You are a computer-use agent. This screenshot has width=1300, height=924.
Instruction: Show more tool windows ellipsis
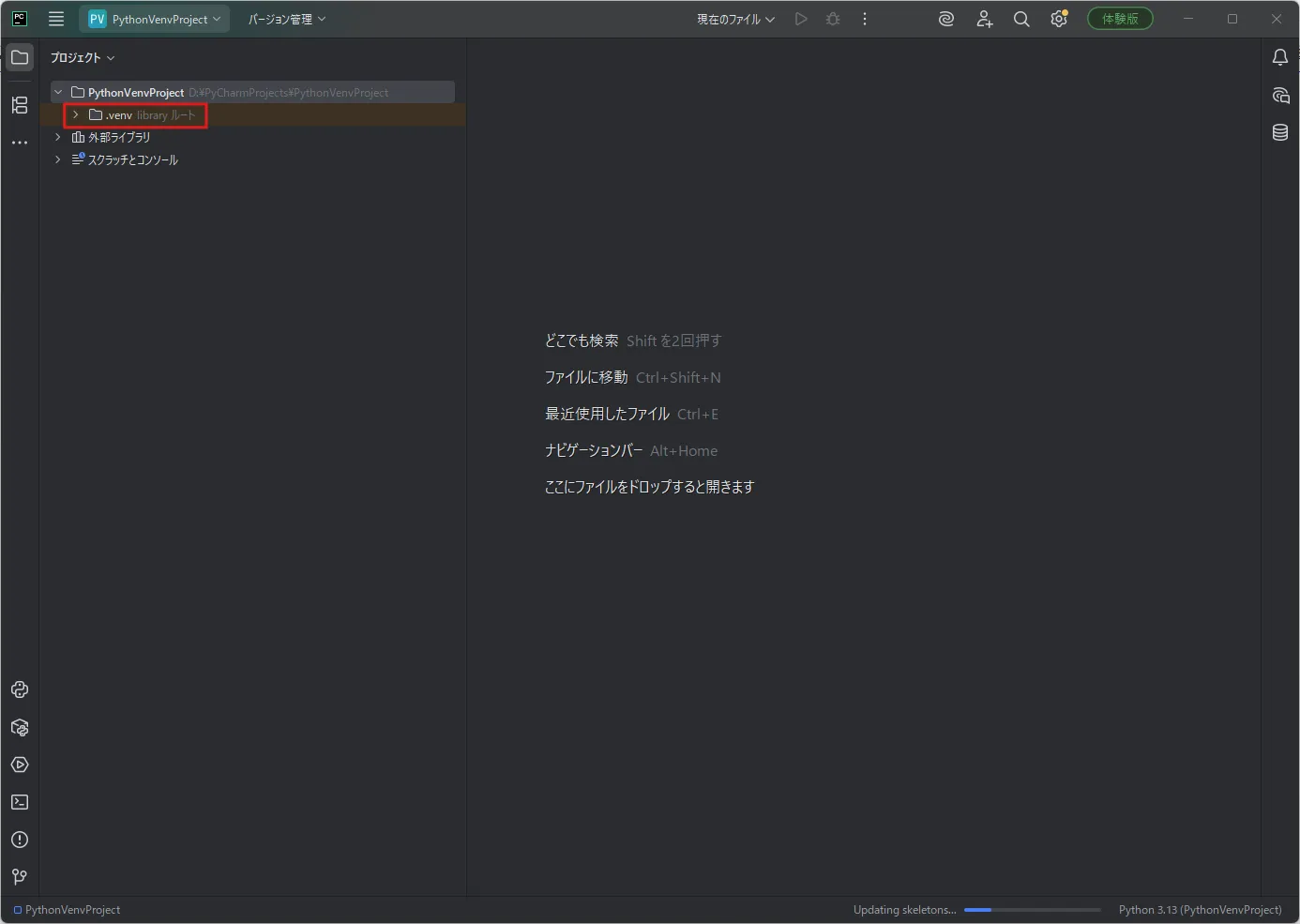[20, 143]
